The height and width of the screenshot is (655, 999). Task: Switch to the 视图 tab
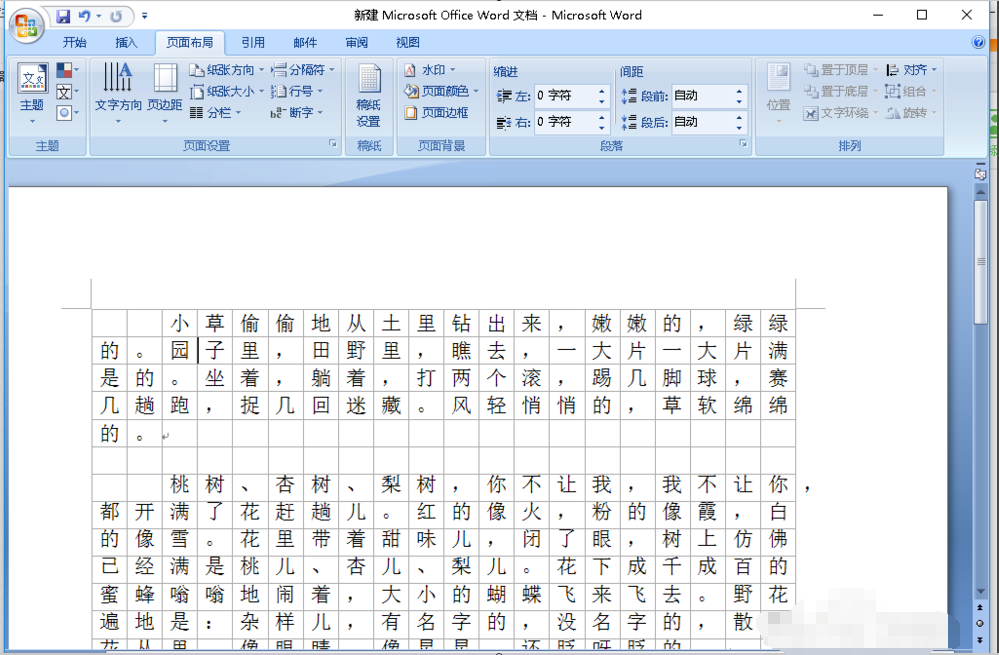click(x=408, y=42)
